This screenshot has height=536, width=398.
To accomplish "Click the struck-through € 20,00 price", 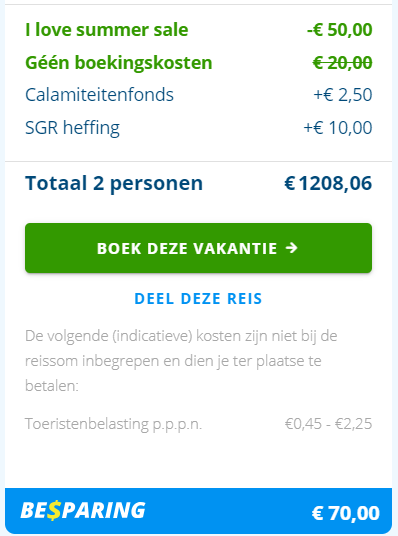I will (x=343, y=63).
